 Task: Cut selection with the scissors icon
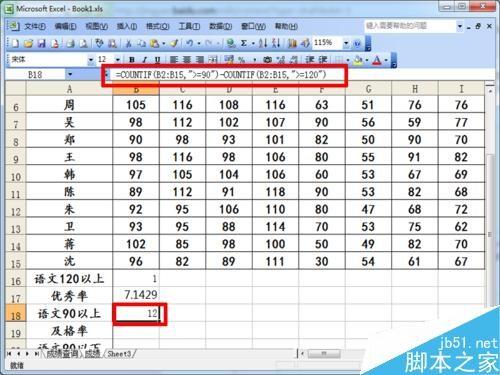click(128, 43)
